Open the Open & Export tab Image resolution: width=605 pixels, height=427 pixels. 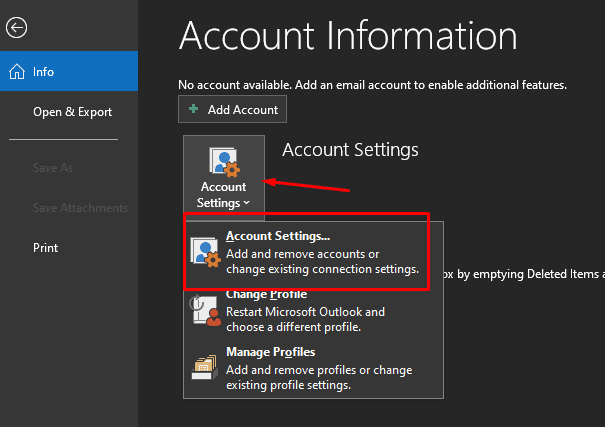click(x=69, y=112)
